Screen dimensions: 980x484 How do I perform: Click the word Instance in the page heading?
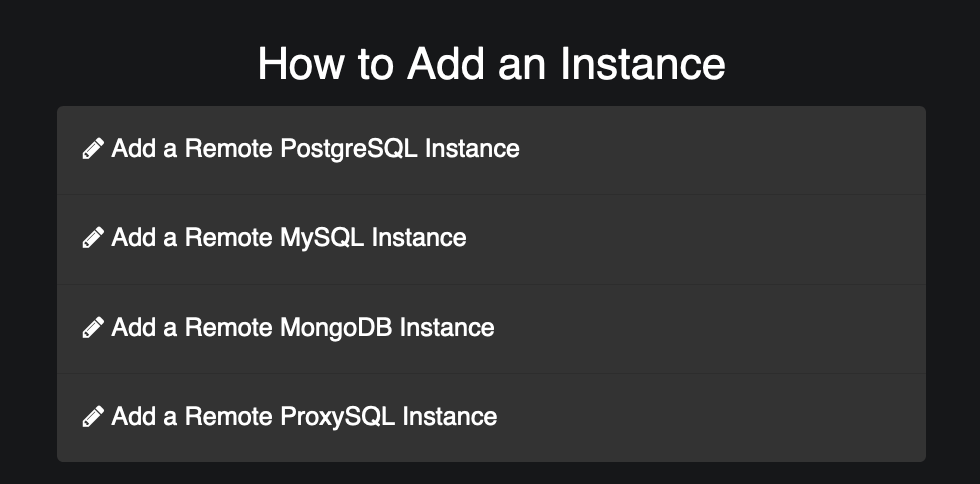pos(642,63)
